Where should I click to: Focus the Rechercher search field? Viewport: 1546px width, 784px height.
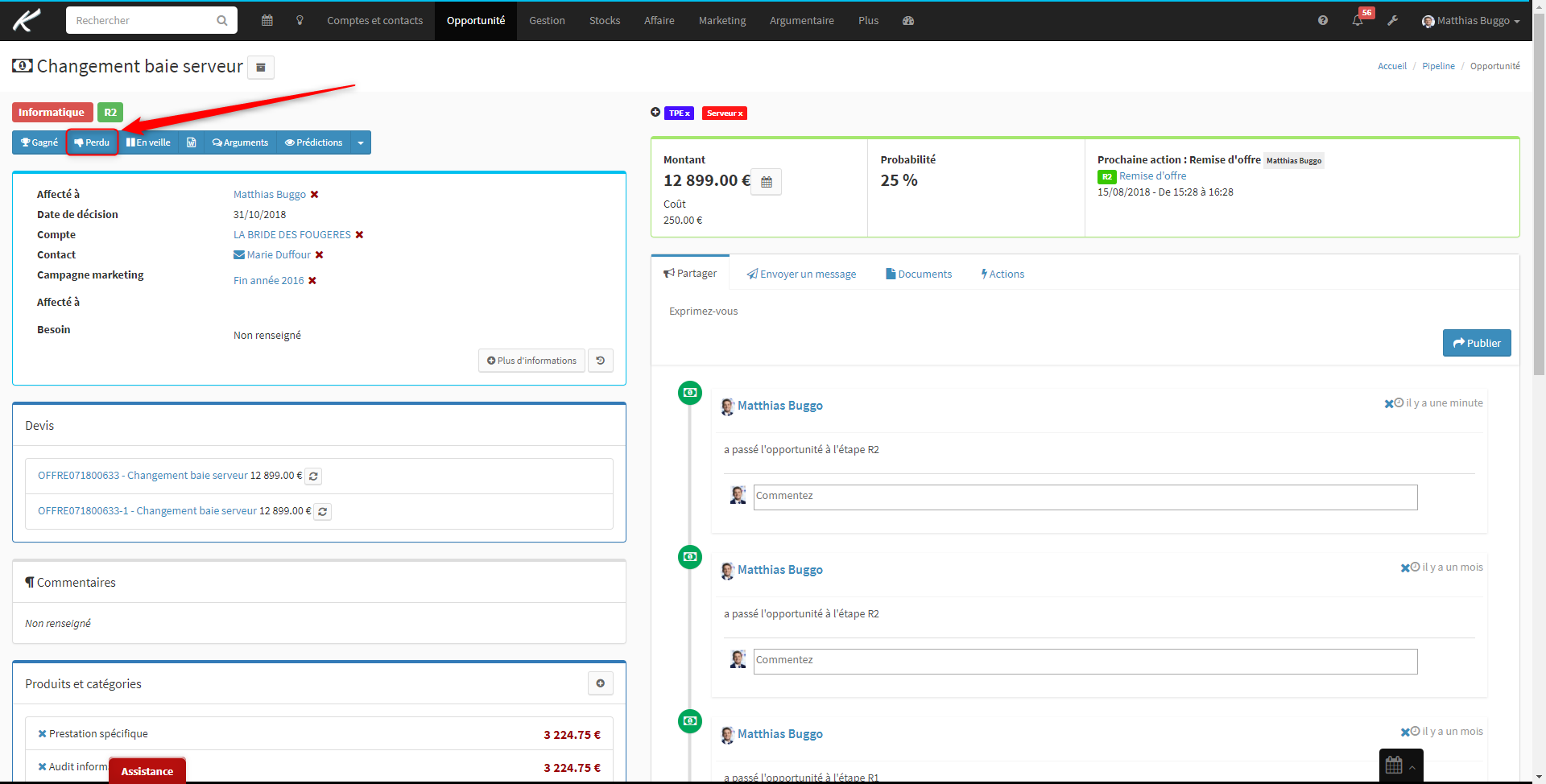point(141,20)
